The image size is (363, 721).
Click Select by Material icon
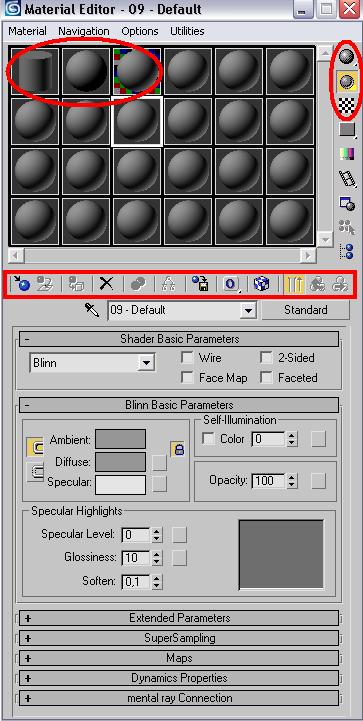tap(347, 227)
